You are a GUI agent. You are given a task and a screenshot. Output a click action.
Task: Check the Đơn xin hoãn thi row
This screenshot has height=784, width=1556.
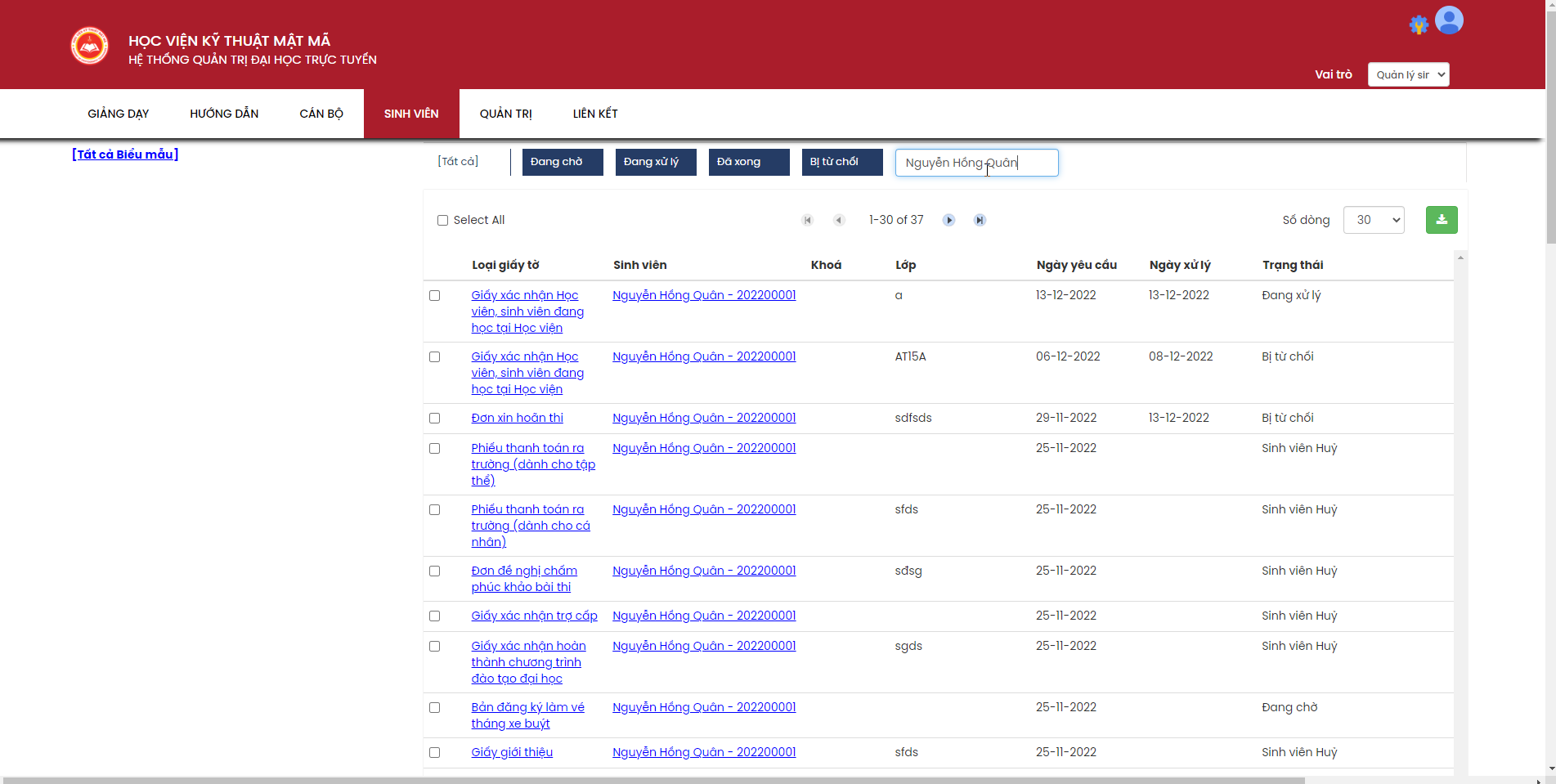pos(434,419)
